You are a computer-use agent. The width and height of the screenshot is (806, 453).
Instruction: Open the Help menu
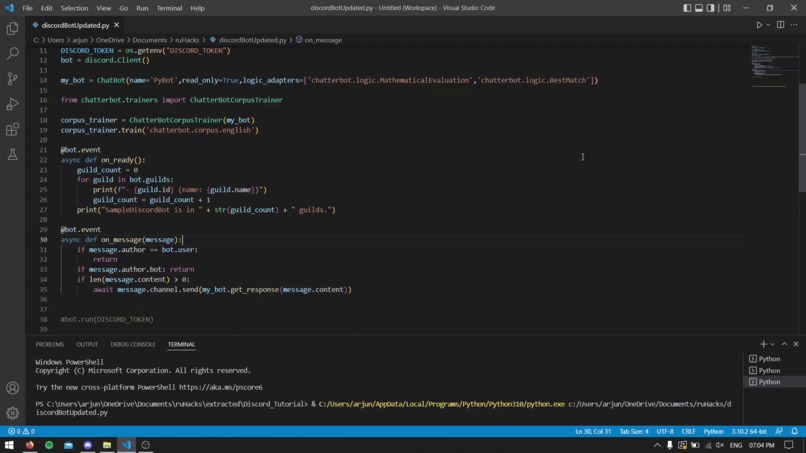pyautogui.click(x=197, y=8)
